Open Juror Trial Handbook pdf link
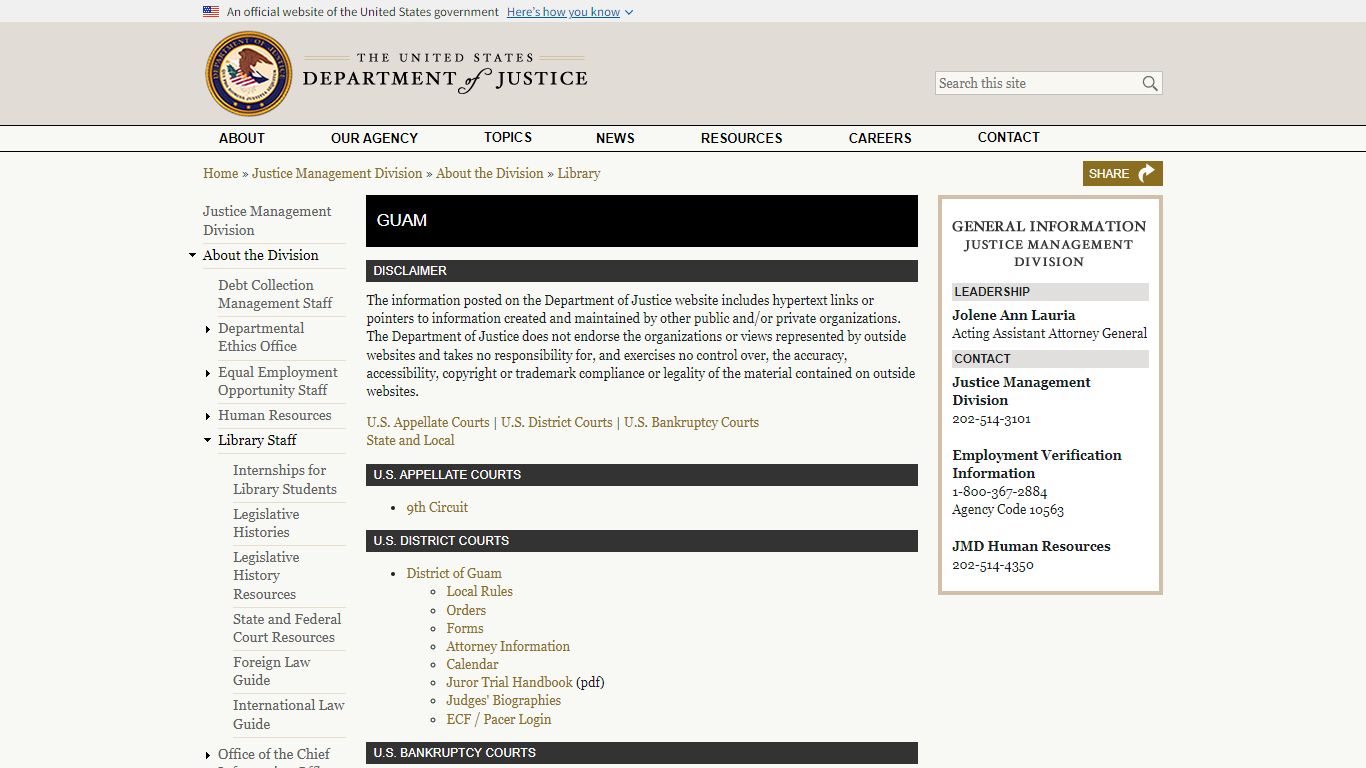Screen dimensions: 1366x768 coord(509,682)
